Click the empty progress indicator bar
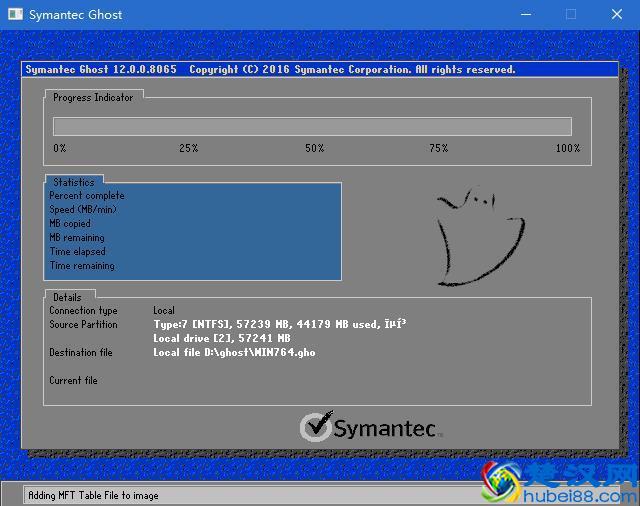The image size is (640, 506). click(x=312, y=126)
